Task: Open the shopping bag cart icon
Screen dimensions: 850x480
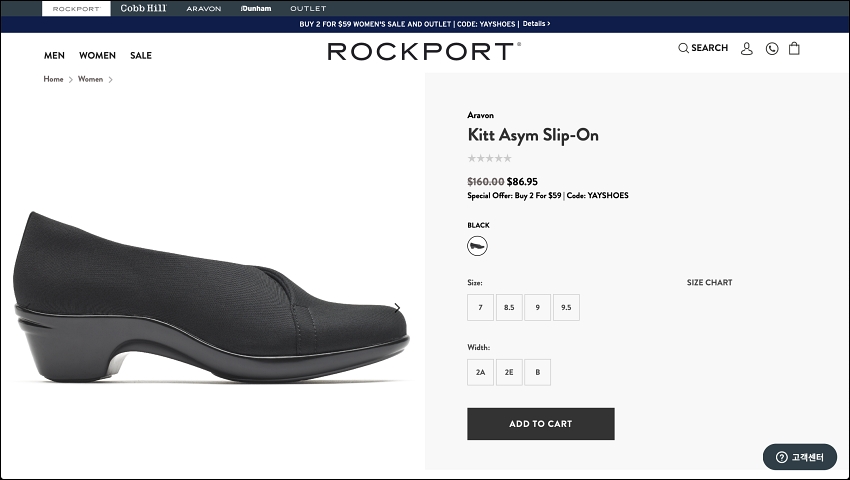Action: pos(794,48)
